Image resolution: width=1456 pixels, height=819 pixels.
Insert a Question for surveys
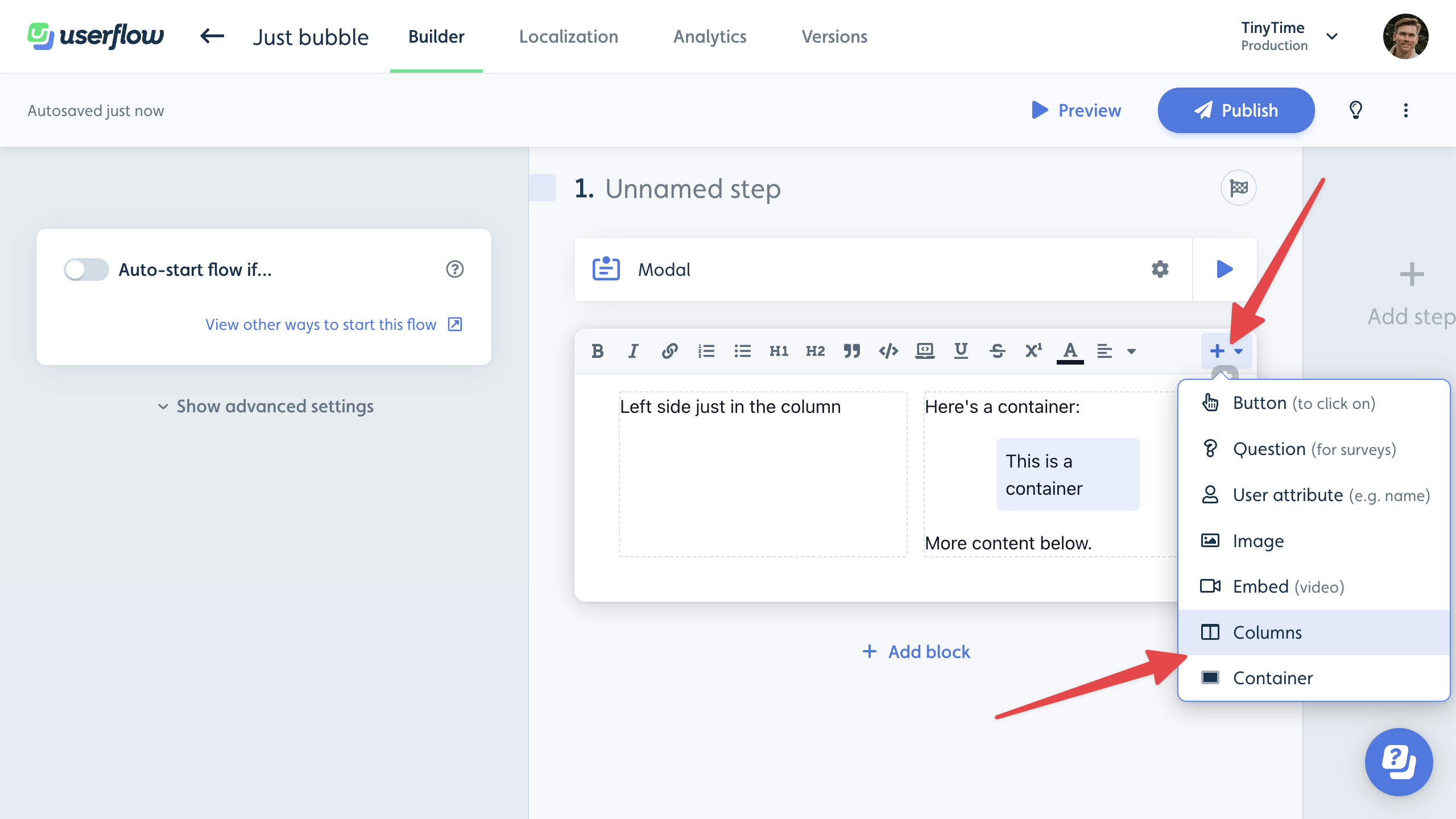[x=1314, y=449]
